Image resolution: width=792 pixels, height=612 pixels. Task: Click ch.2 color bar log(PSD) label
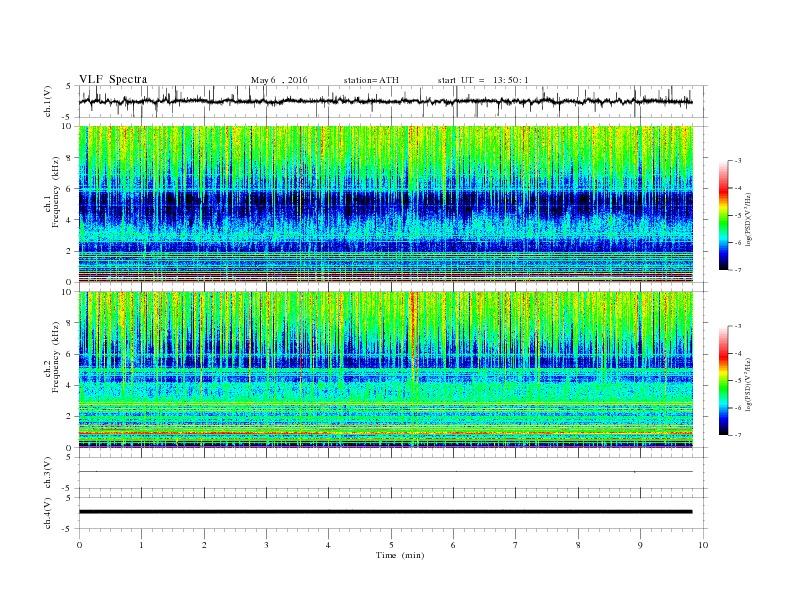[748, 384]
